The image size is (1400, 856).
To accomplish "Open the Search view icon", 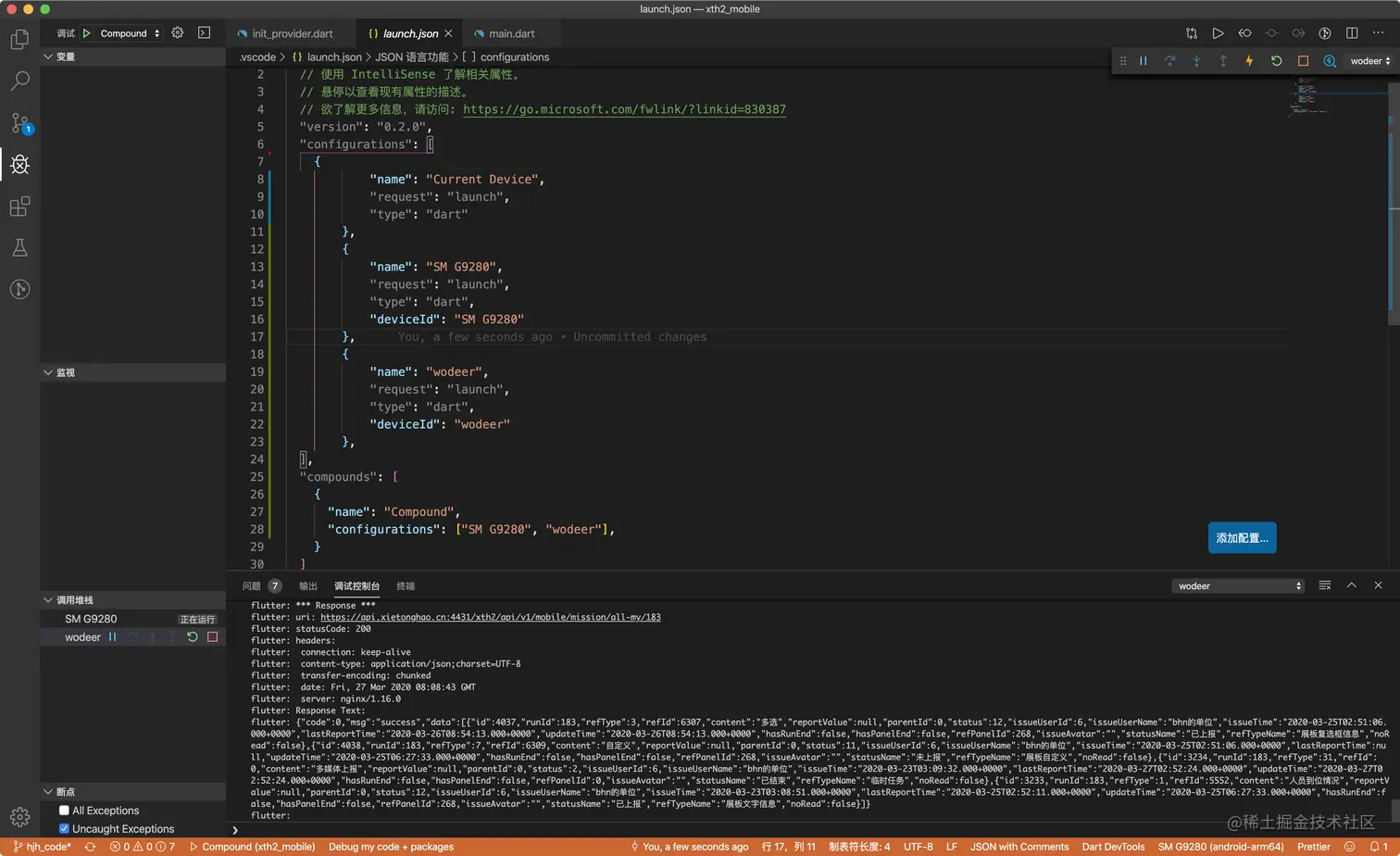I will [x=19, y=82].
